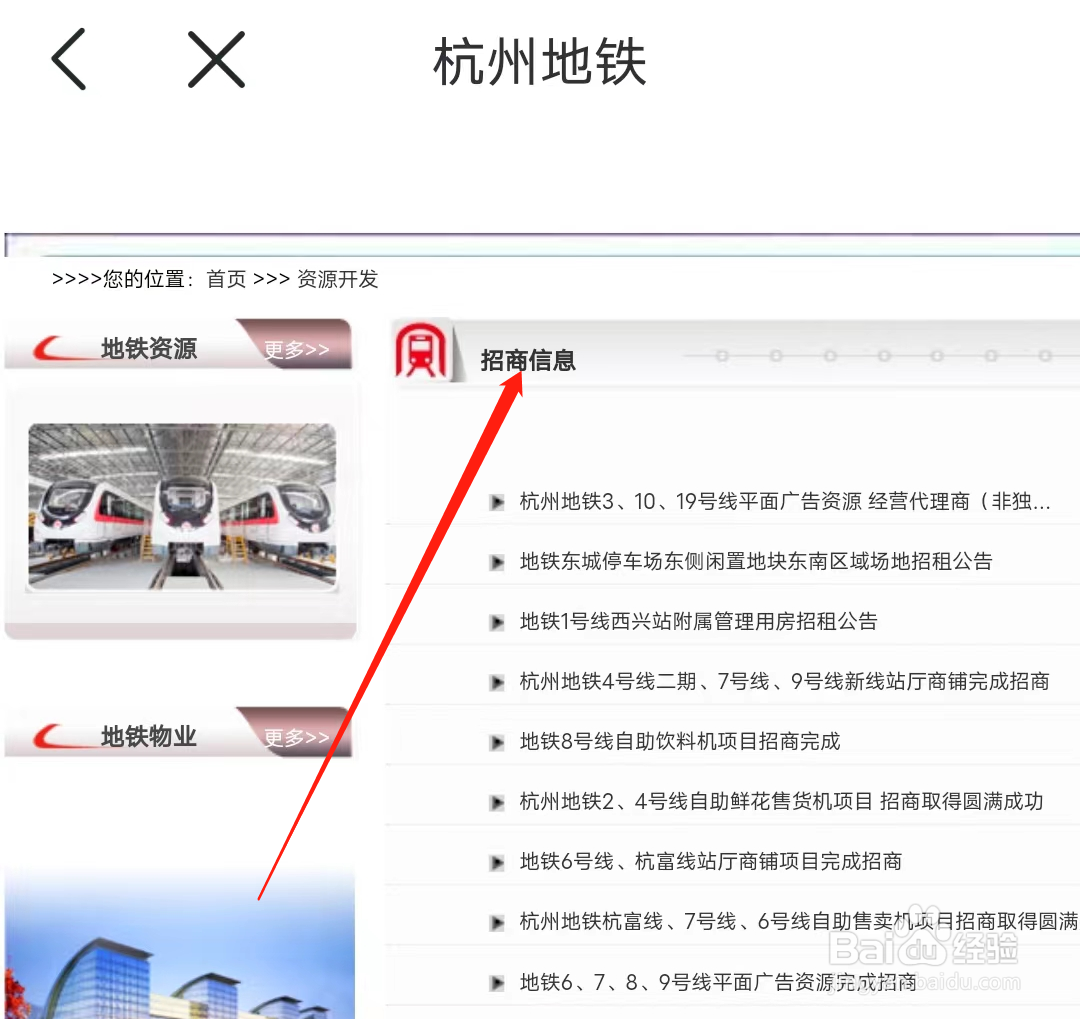This screenshot has width=1080, height=1019.
Task: Open 更多>> link beside 地铁资源
Action: coord(297,349)
